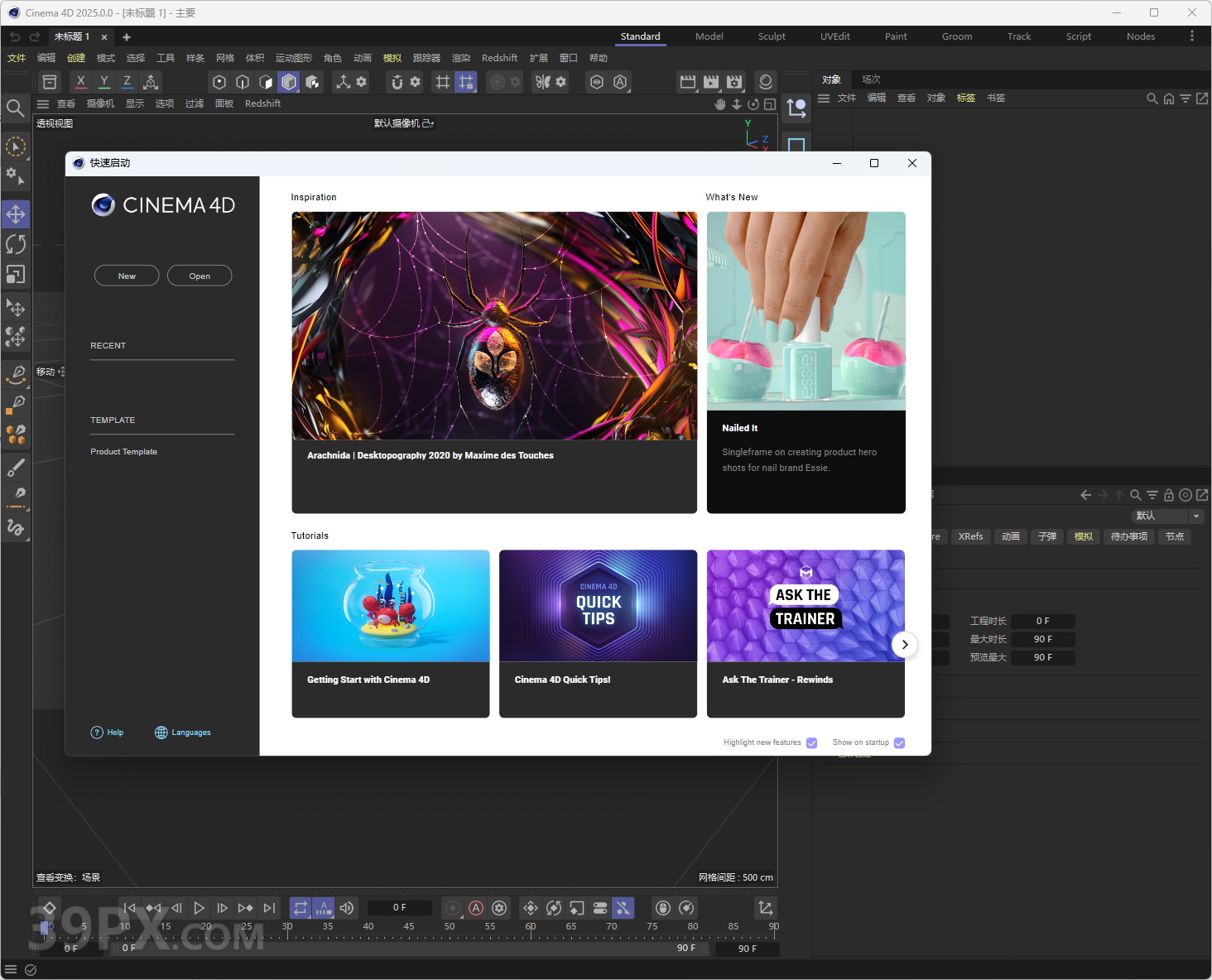Select the Move tool in the left toolbar
1212x980 pixels.
16,214
